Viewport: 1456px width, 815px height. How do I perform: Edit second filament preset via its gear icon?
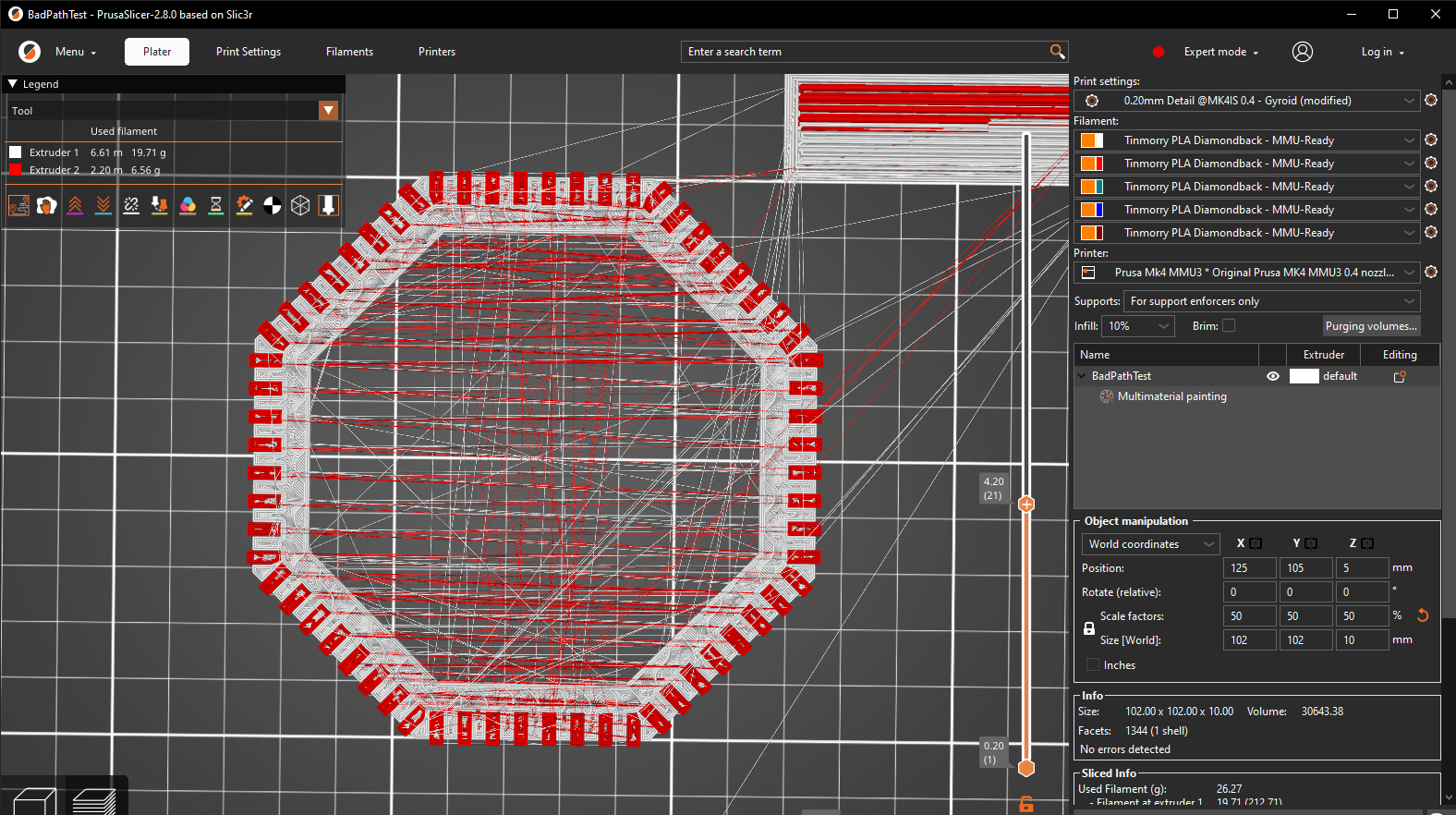(x=1431, y=163)
